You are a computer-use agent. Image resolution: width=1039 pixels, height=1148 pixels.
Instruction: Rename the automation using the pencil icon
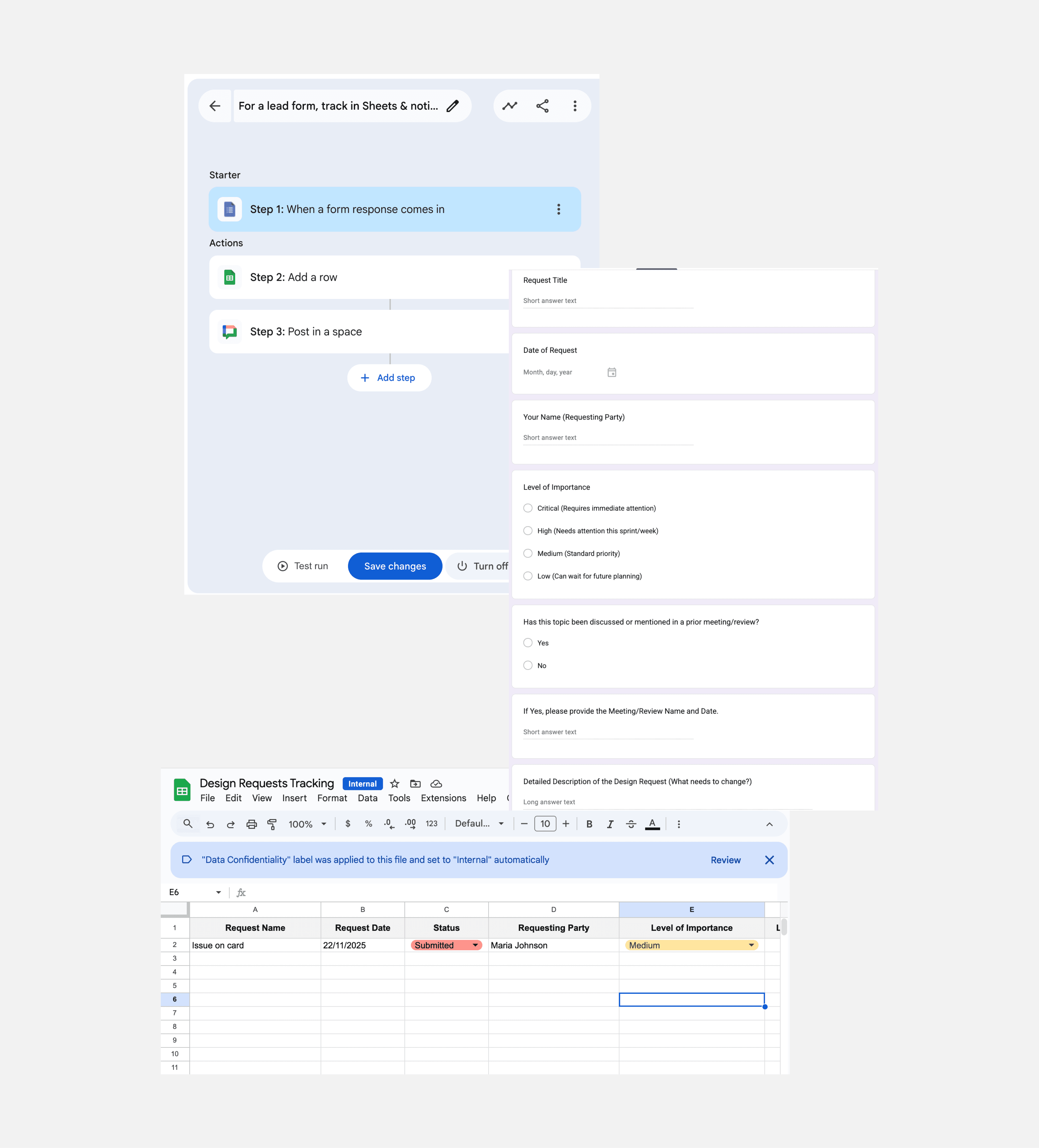coord(453,105)
